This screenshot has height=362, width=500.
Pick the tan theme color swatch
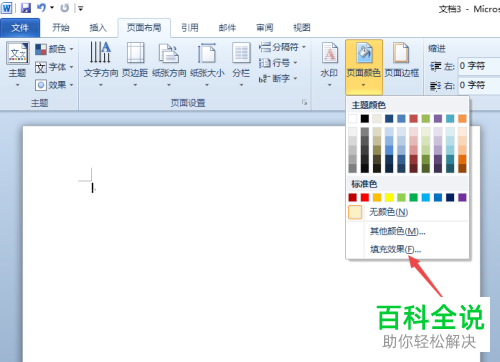click(377, 119)
